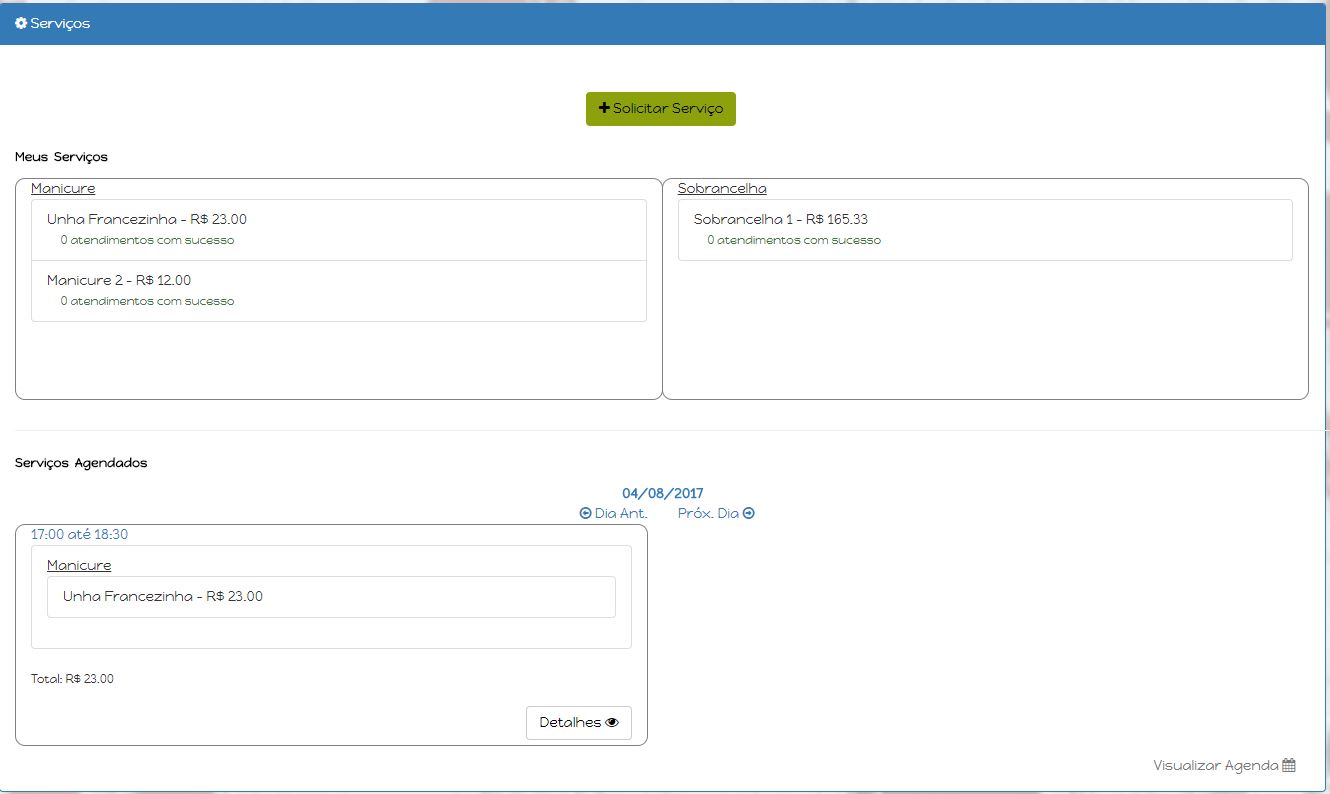Click the calendar icon by Visualizar Agenda
1330x794 pixels.
(x=1289, y=765)
